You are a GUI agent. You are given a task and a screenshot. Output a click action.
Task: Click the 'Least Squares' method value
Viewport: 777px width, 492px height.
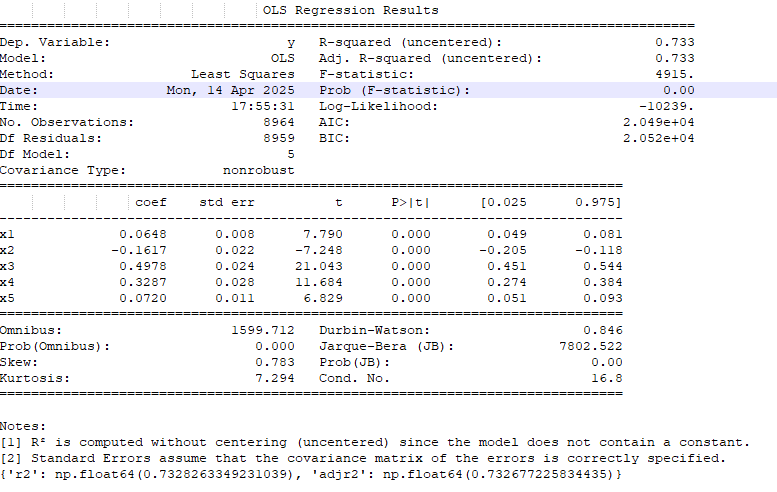point(243,74)
